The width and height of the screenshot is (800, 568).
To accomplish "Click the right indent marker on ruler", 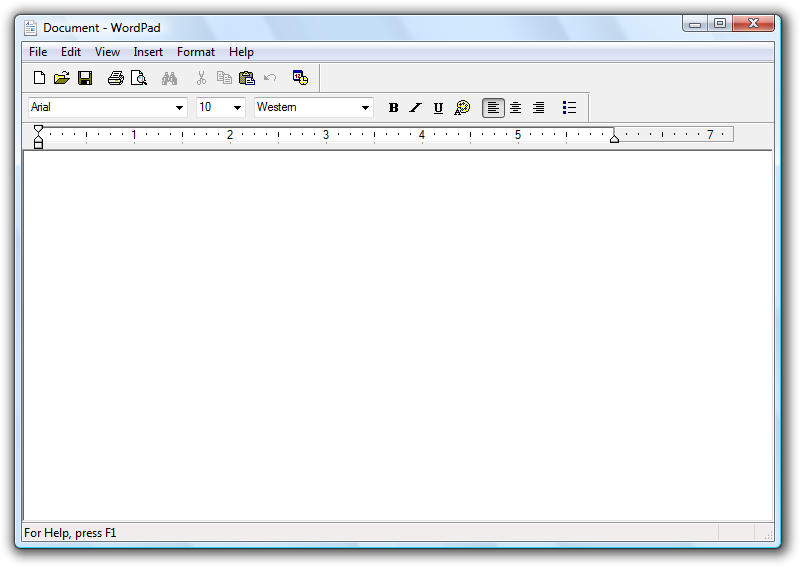I will point(614,138).
